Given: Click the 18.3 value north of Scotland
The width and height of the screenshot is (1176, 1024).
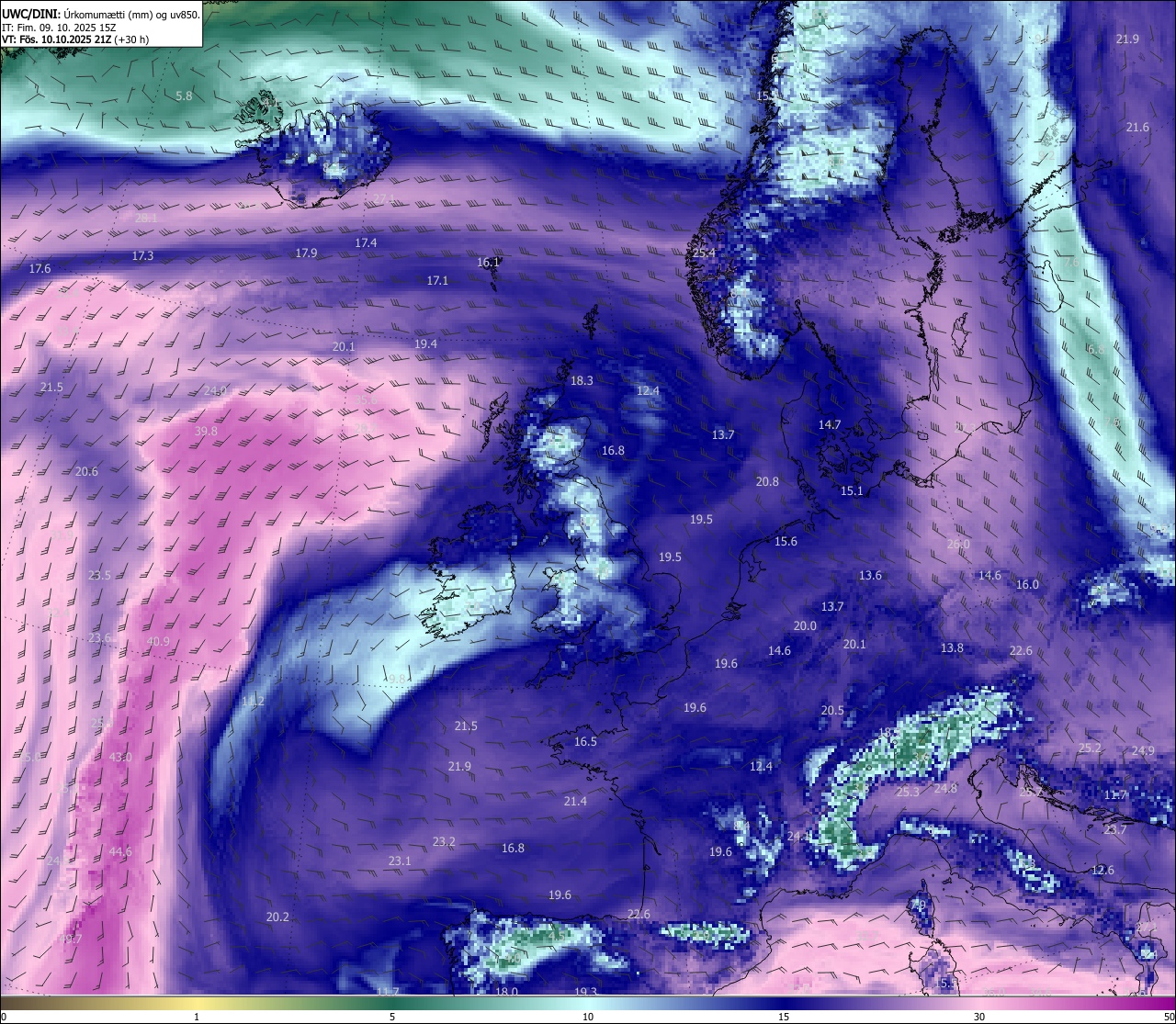Looking at the screenshot, I should (582, 380).
